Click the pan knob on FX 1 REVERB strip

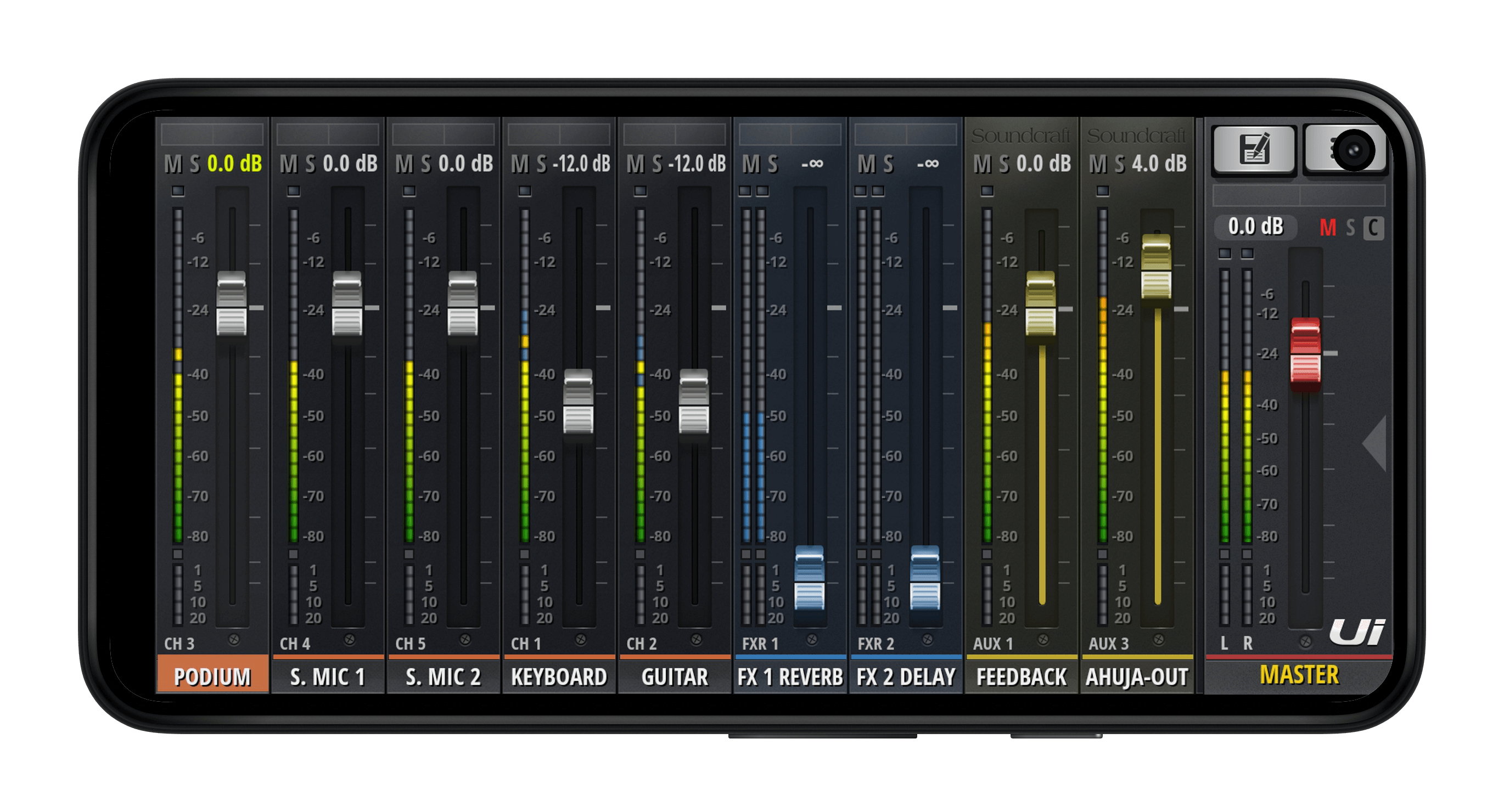[x=811, y=640]
